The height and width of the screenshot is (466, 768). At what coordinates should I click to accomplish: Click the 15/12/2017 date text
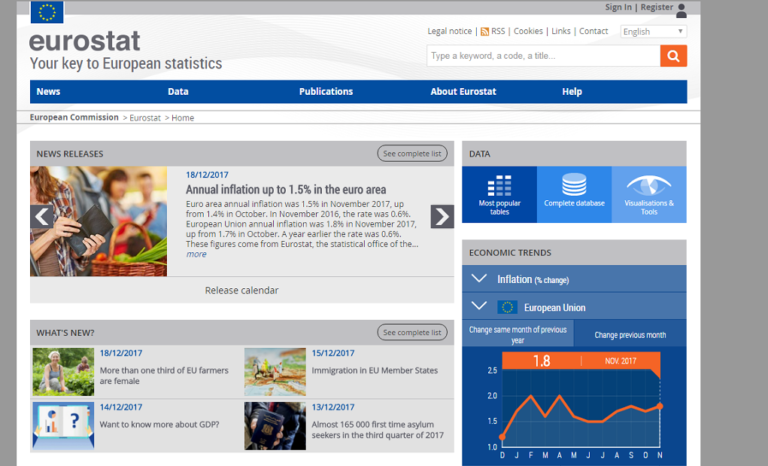(333, 353)
